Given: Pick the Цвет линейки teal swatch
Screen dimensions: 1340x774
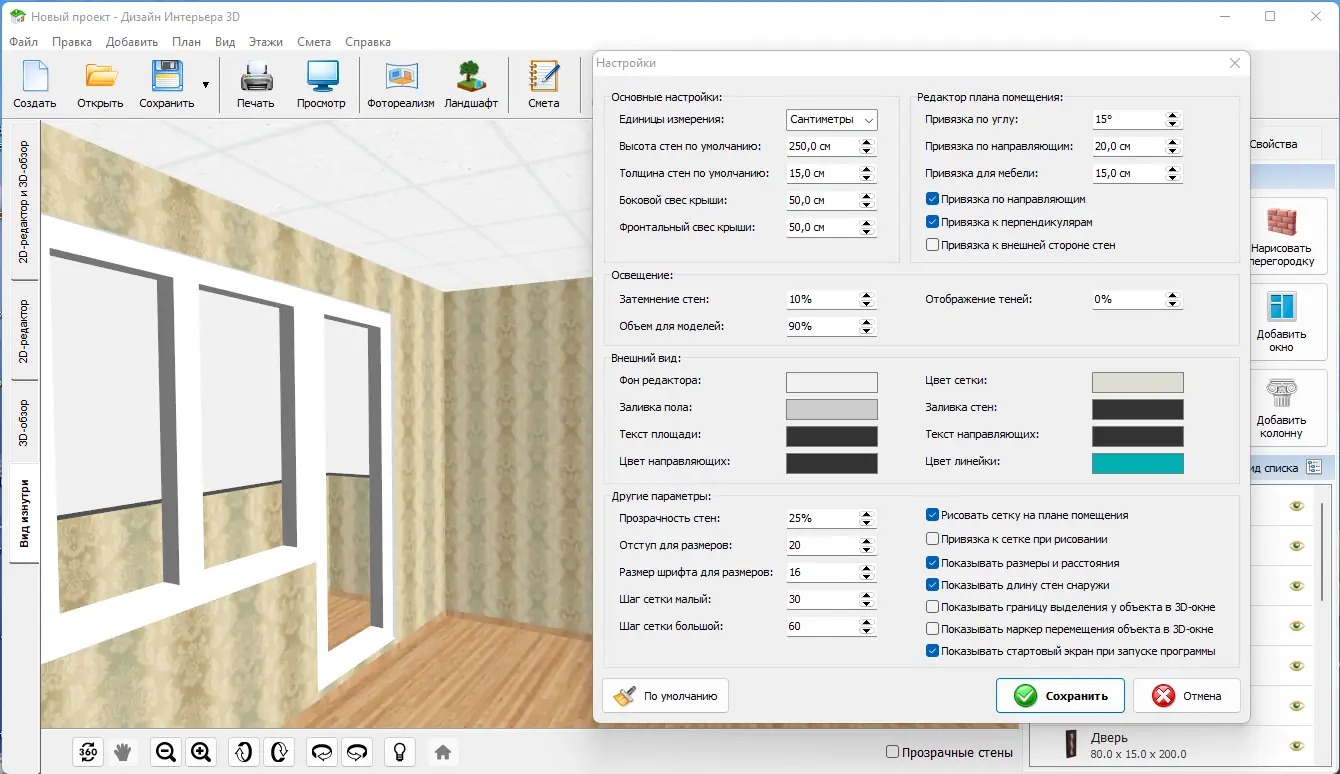Looking at the screenshot, I should 1138,463.
